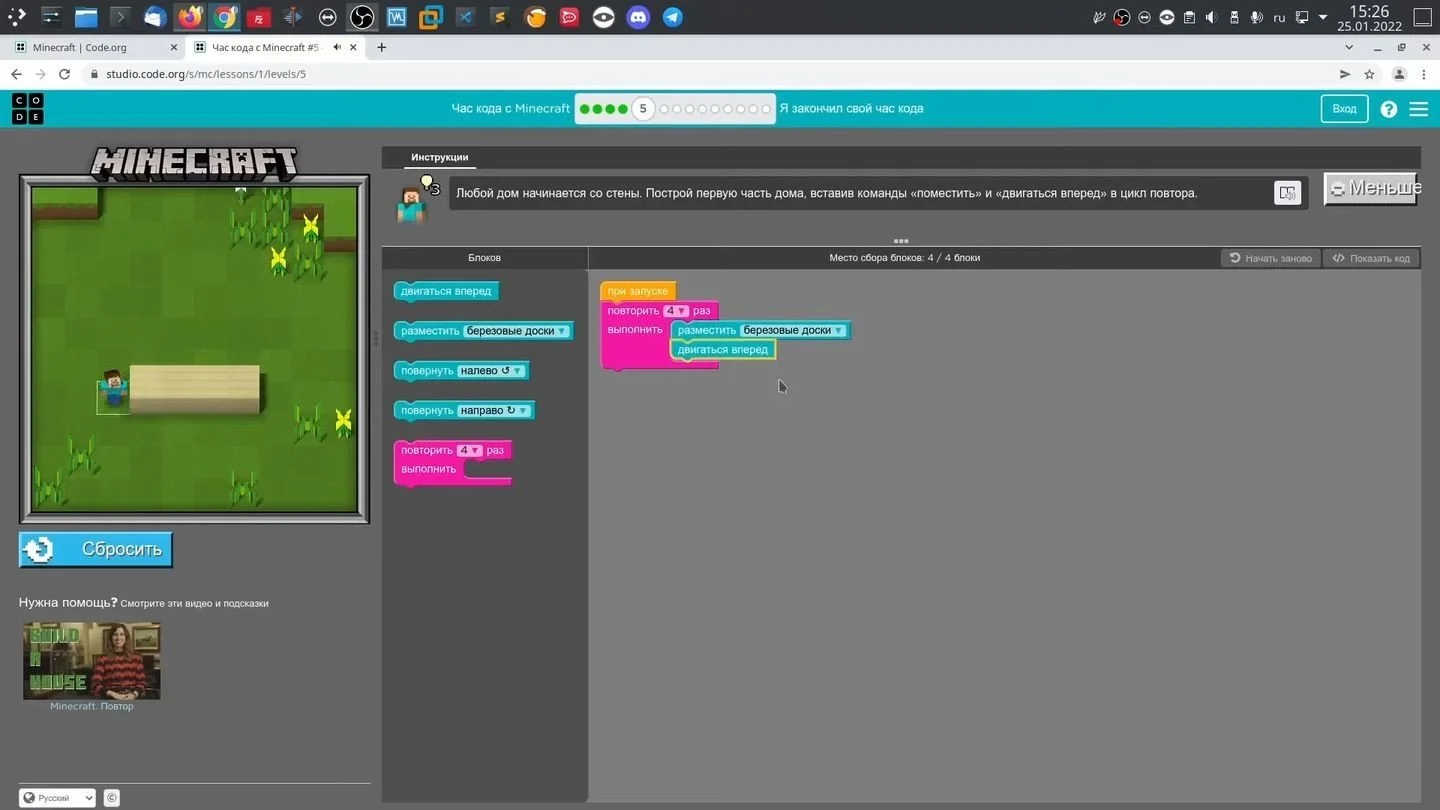This screenshot has width=1440, height=810.
Task: Open the left-turn direction dropdown
Action: pyautogui.click(x=491, y=371)
